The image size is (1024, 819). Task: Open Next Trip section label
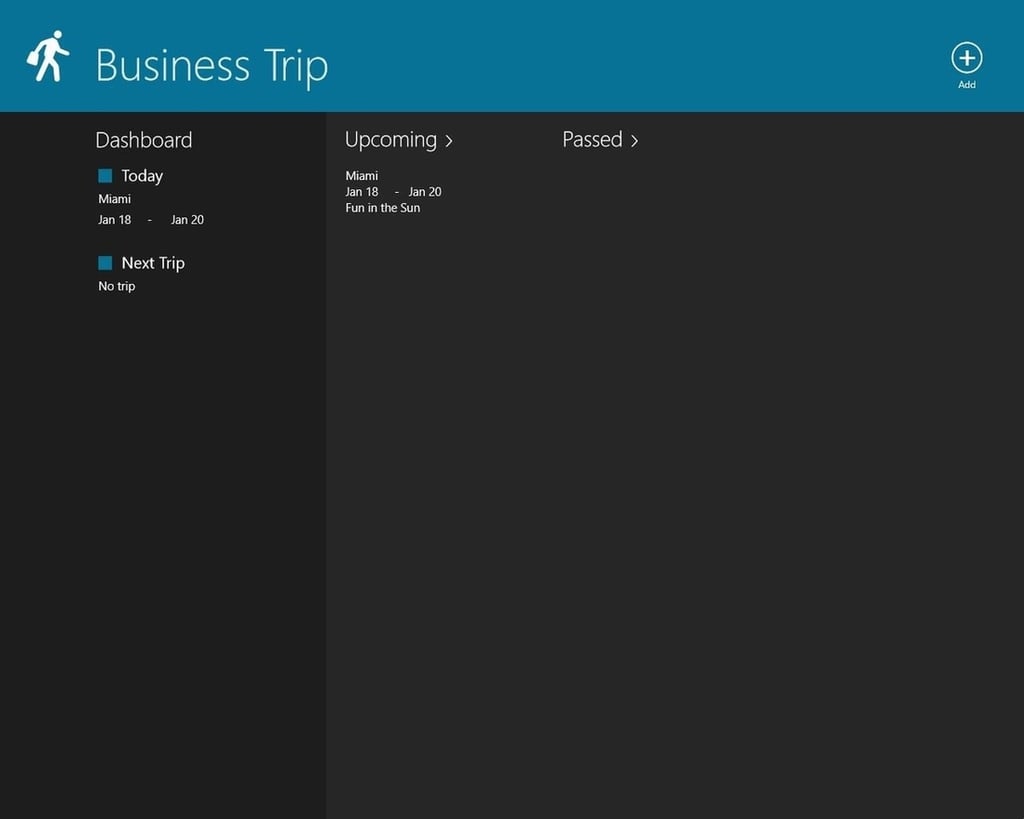(x=153, y=263)
